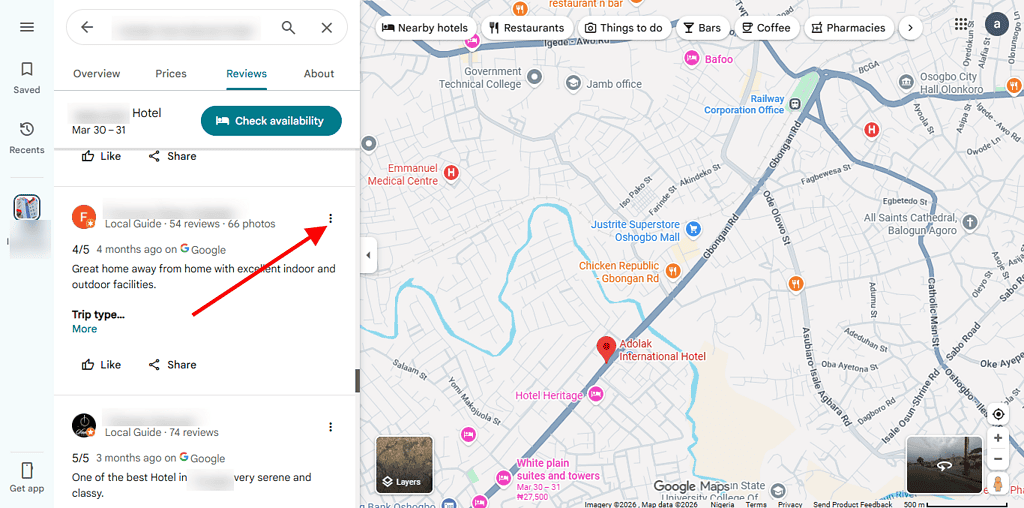Click the Osogbo City Hall marker
The image size is (1024, 508).
pos(906,82)
